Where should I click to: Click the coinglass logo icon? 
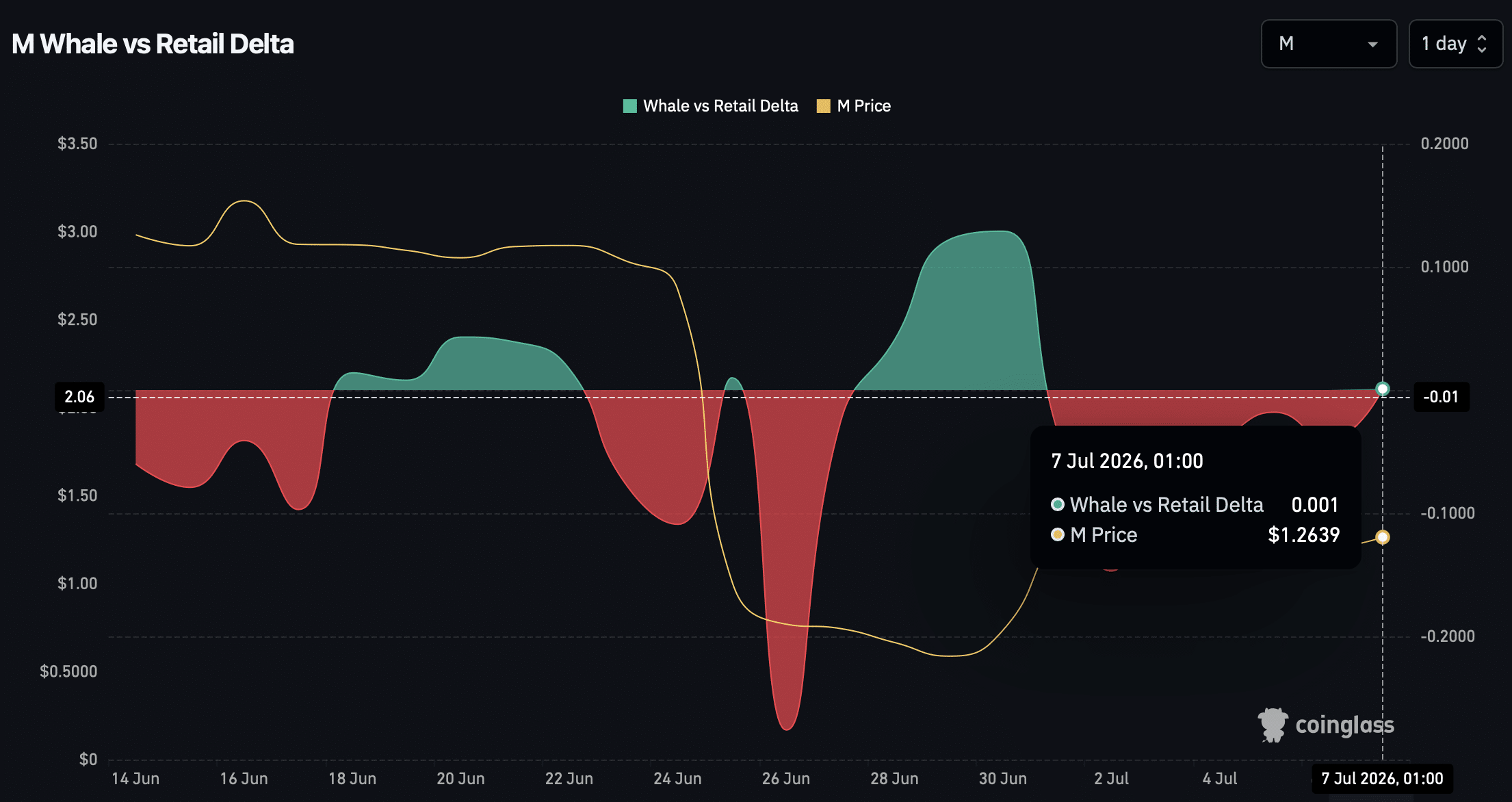[1273, 725]
